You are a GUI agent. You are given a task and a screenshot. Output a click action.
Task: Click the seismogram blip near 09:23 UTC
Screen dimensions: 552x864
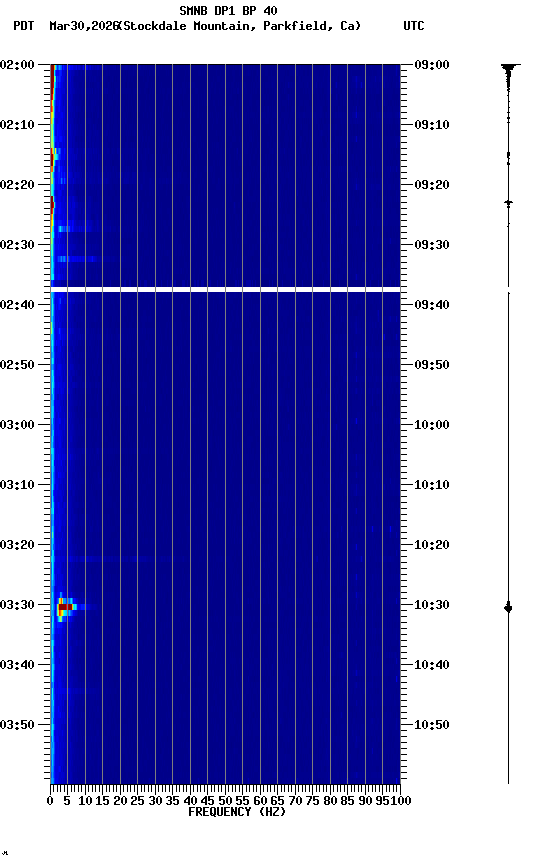pos(508,203)
